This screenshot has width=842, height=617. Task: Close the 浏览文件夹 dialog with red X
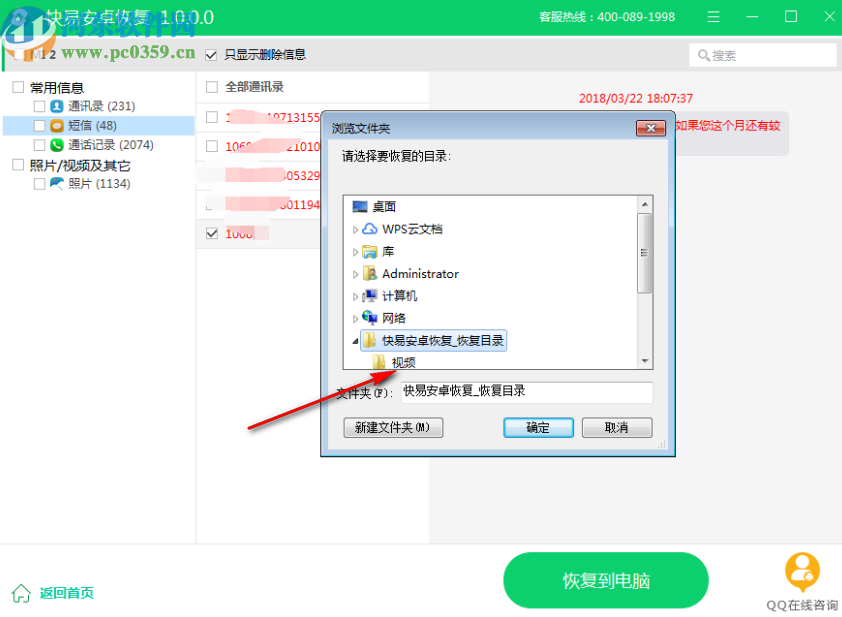[651, 128]
